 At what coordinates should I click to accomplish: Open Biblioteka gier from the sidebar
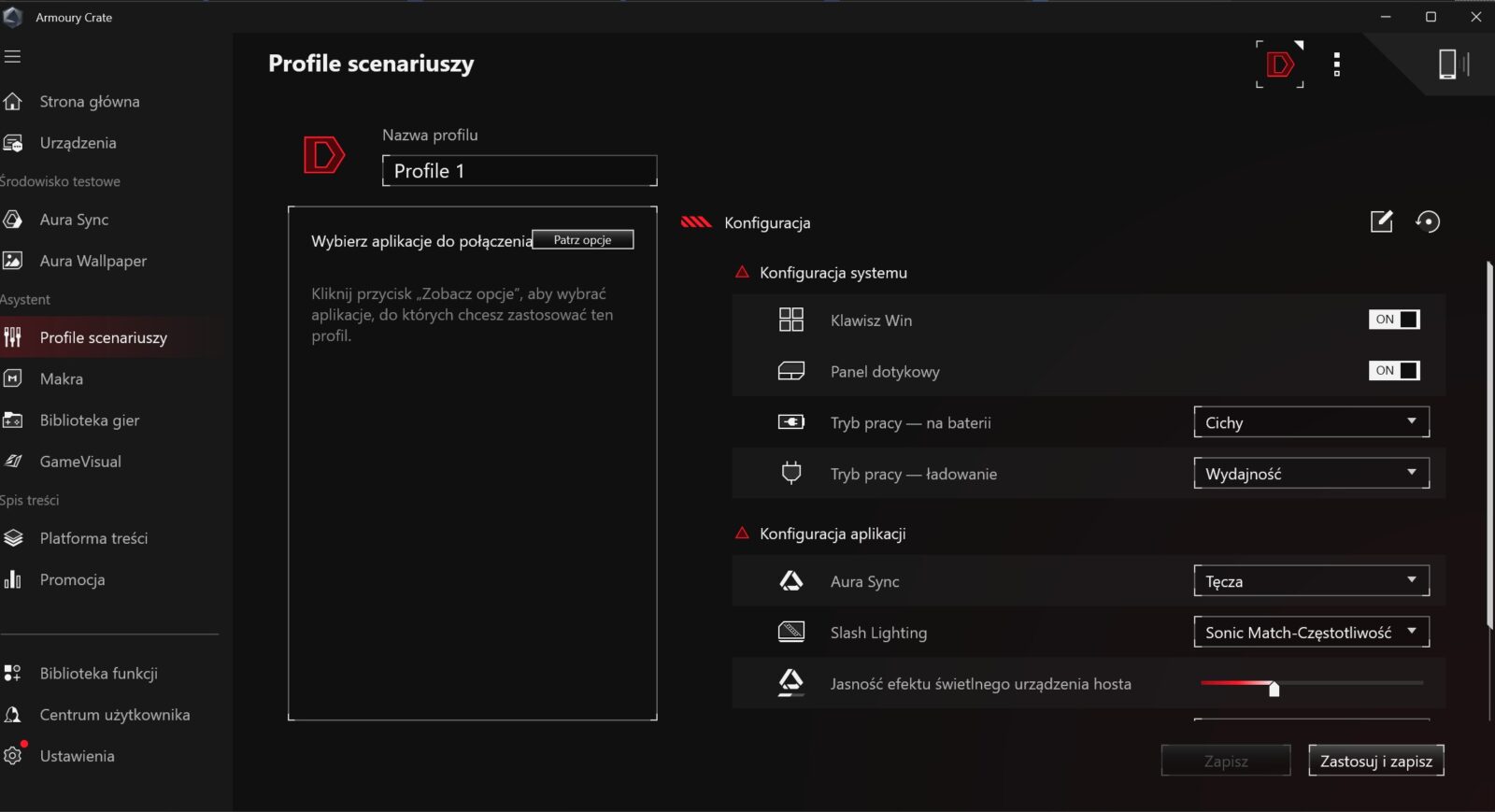[x=90, y=420]
